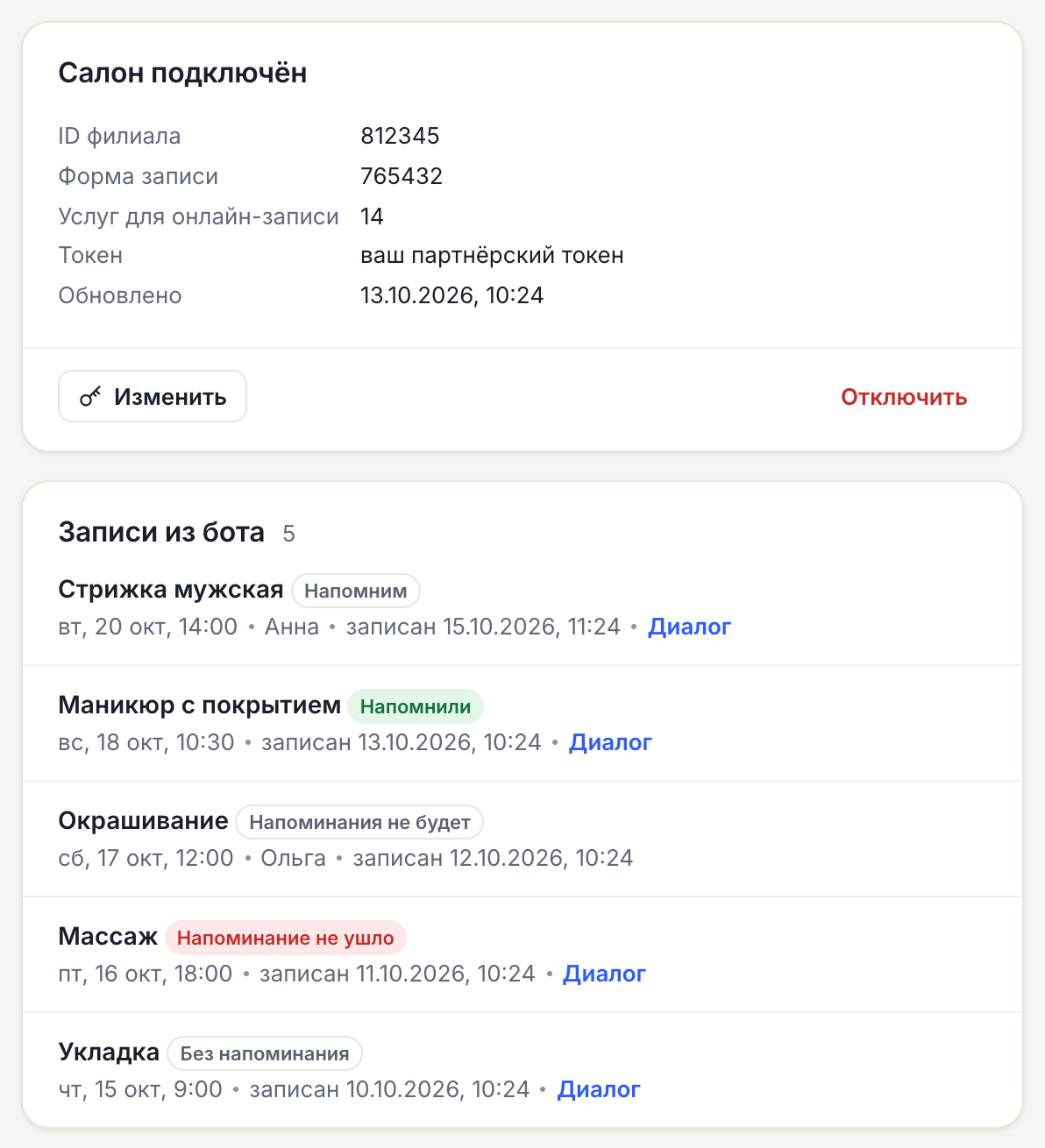Click the Без напоминания badge

click(265, 1053)
